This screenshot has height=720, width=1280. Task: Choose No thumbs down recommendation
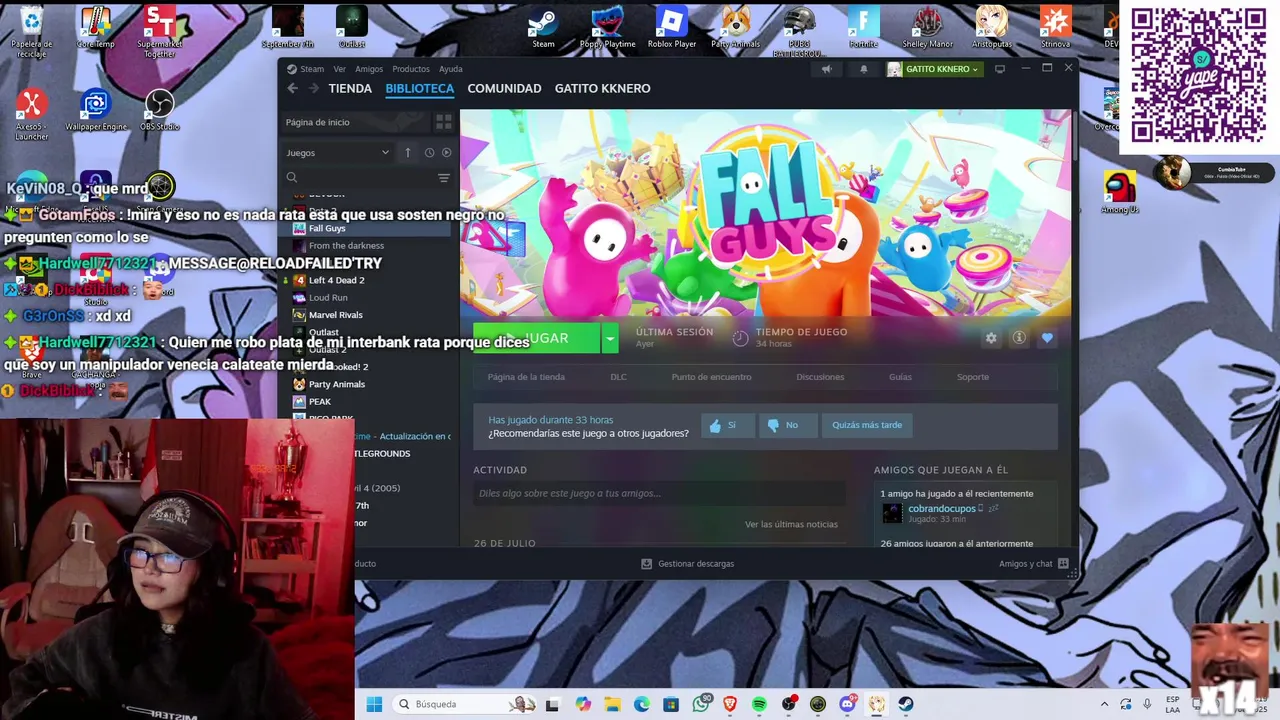(x=787, y=425)
